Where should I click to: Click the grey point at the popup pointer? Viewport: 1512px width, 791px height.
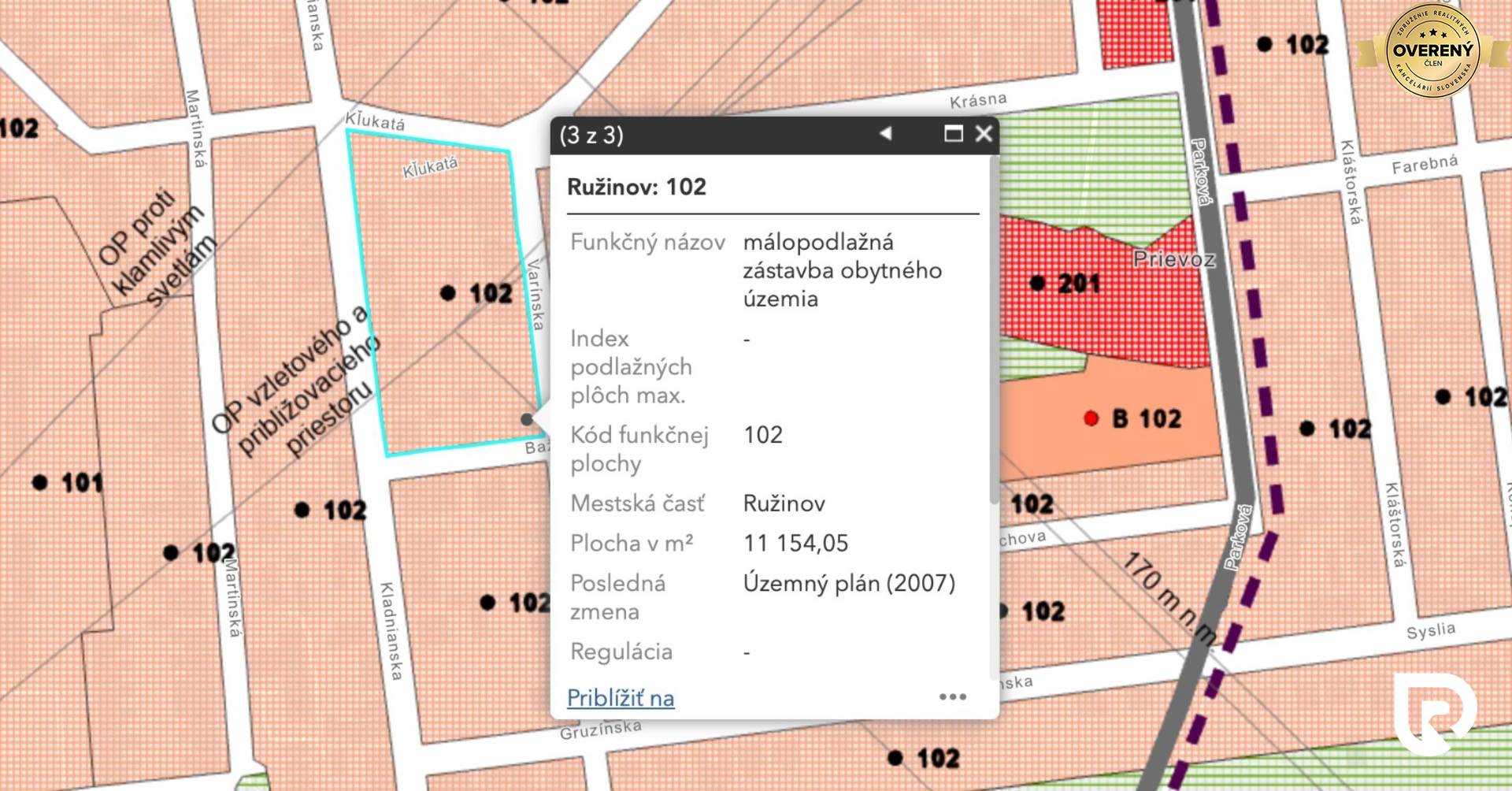527,420
